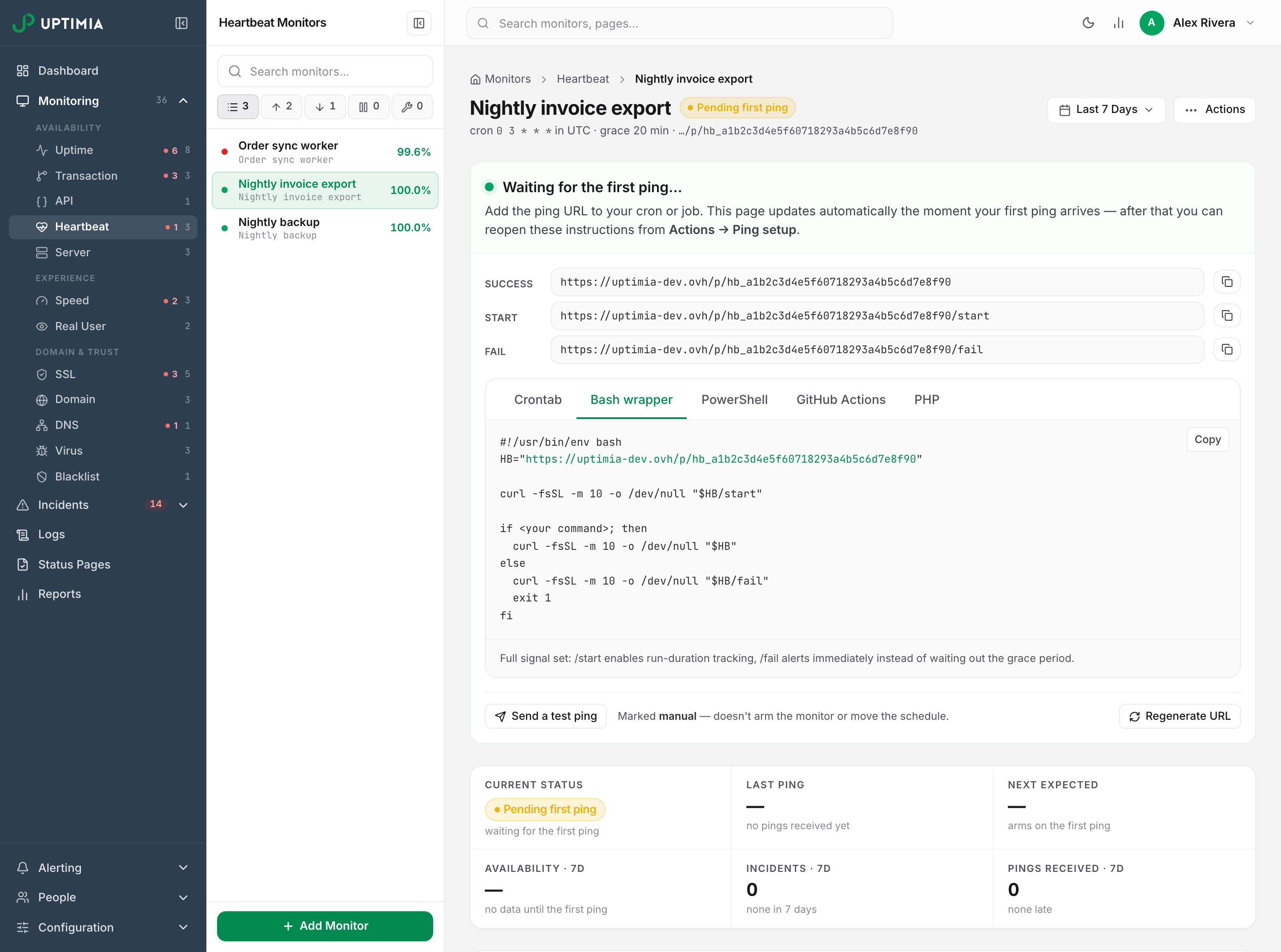Screen dimensions: 1281x952
Task: Open Speed monitoring section
Action: [x=103, y=301]
